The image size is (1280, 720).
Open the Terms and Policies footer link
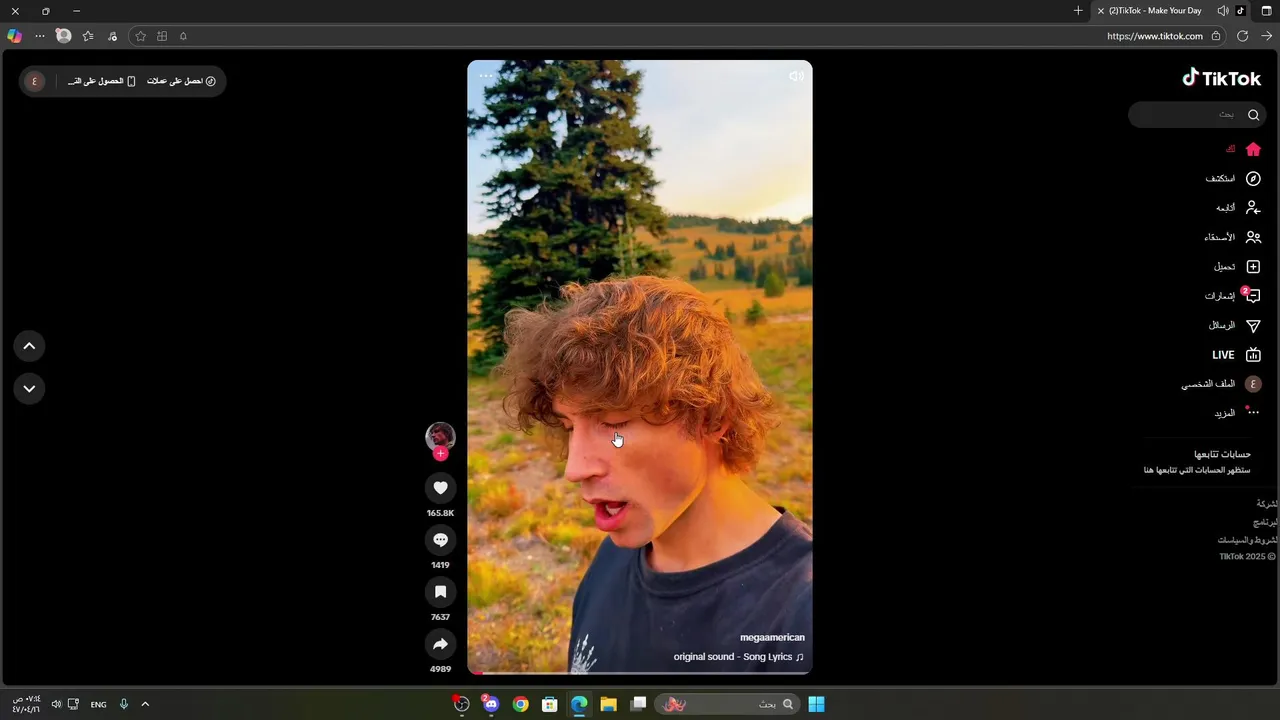1247,540
